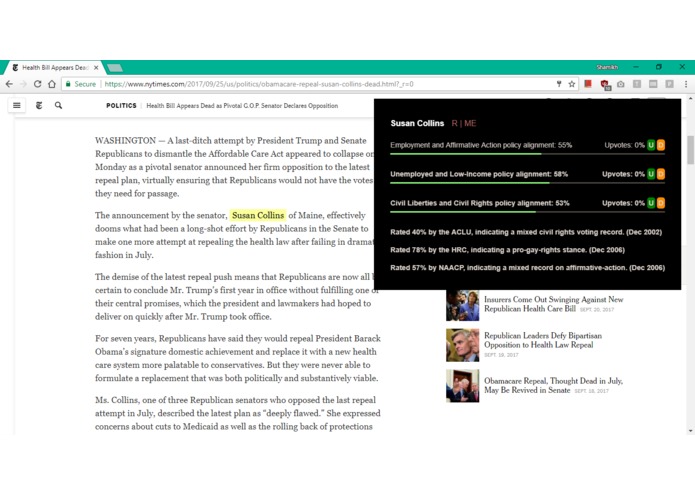Click the page scroll up arrow

(691, 99)
